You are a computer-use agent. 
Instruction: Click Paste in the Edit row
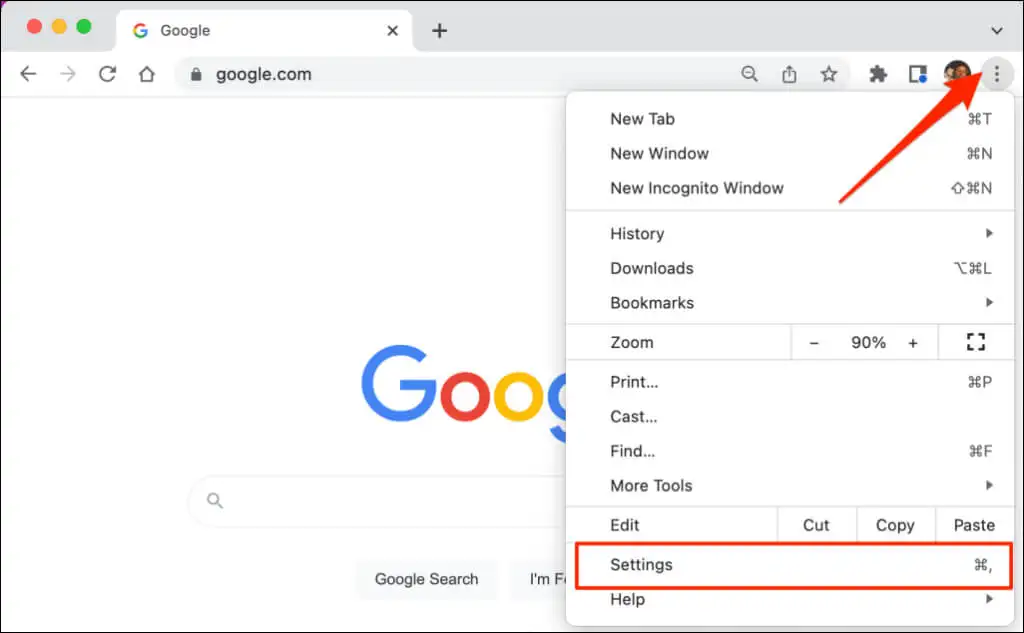(974, 525)
